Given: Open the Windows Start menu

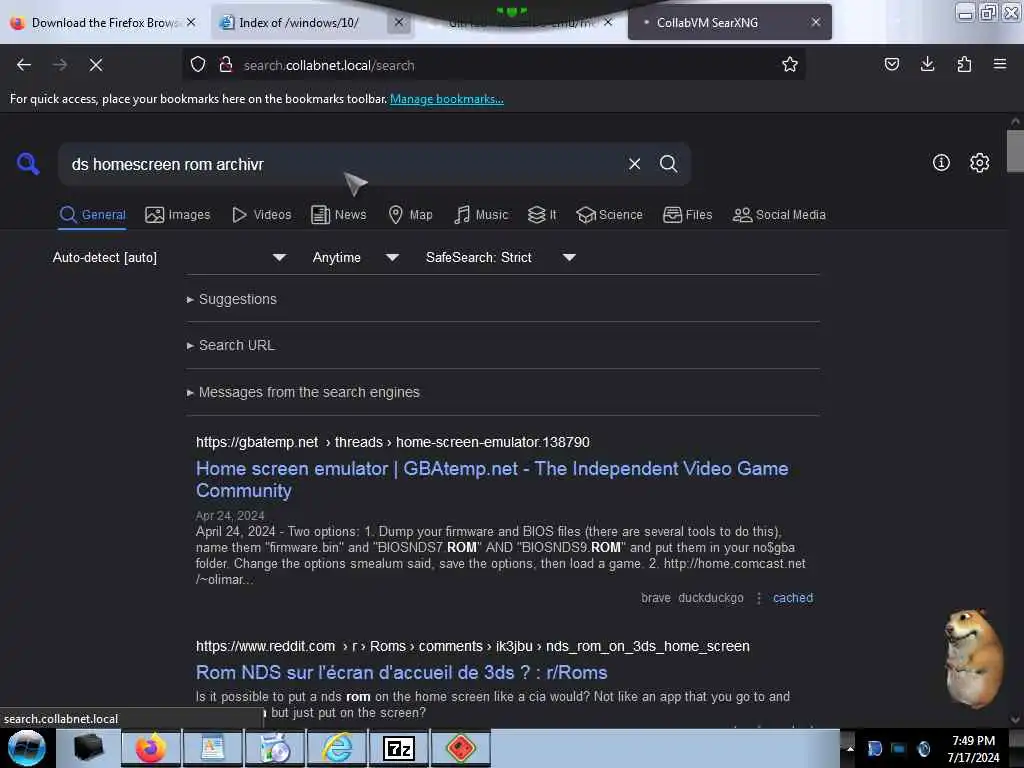Looking at the screenshot, I should pyautogui.click(x=27, y=748).
